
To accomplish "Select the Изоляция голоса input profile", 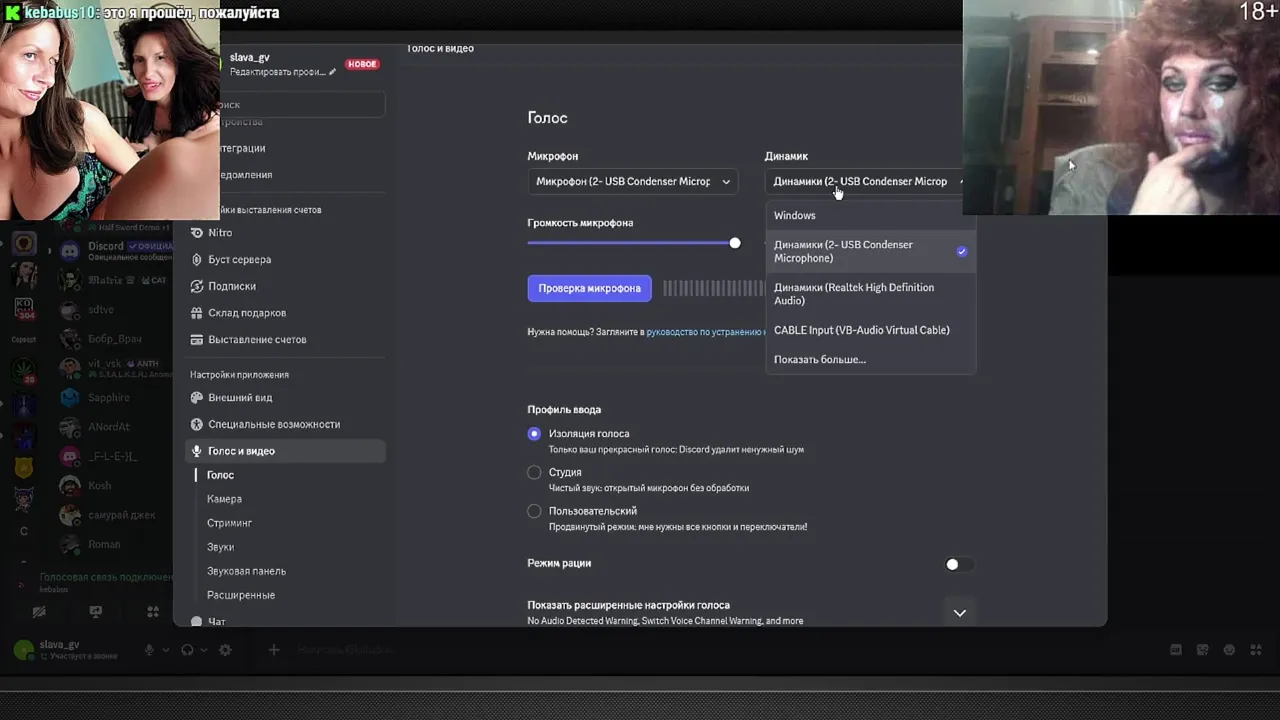I will point(534,434).
